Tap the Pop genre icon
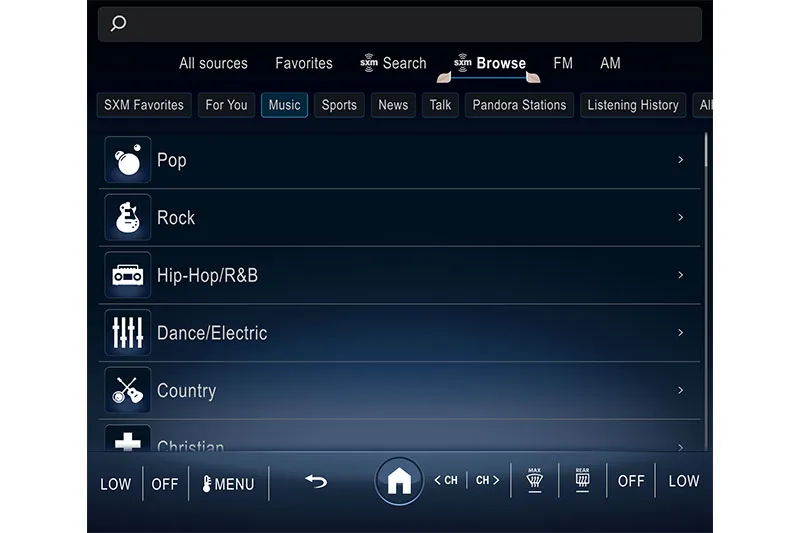The width and height of the screenshot is (800, 533). tap(128, 160)
